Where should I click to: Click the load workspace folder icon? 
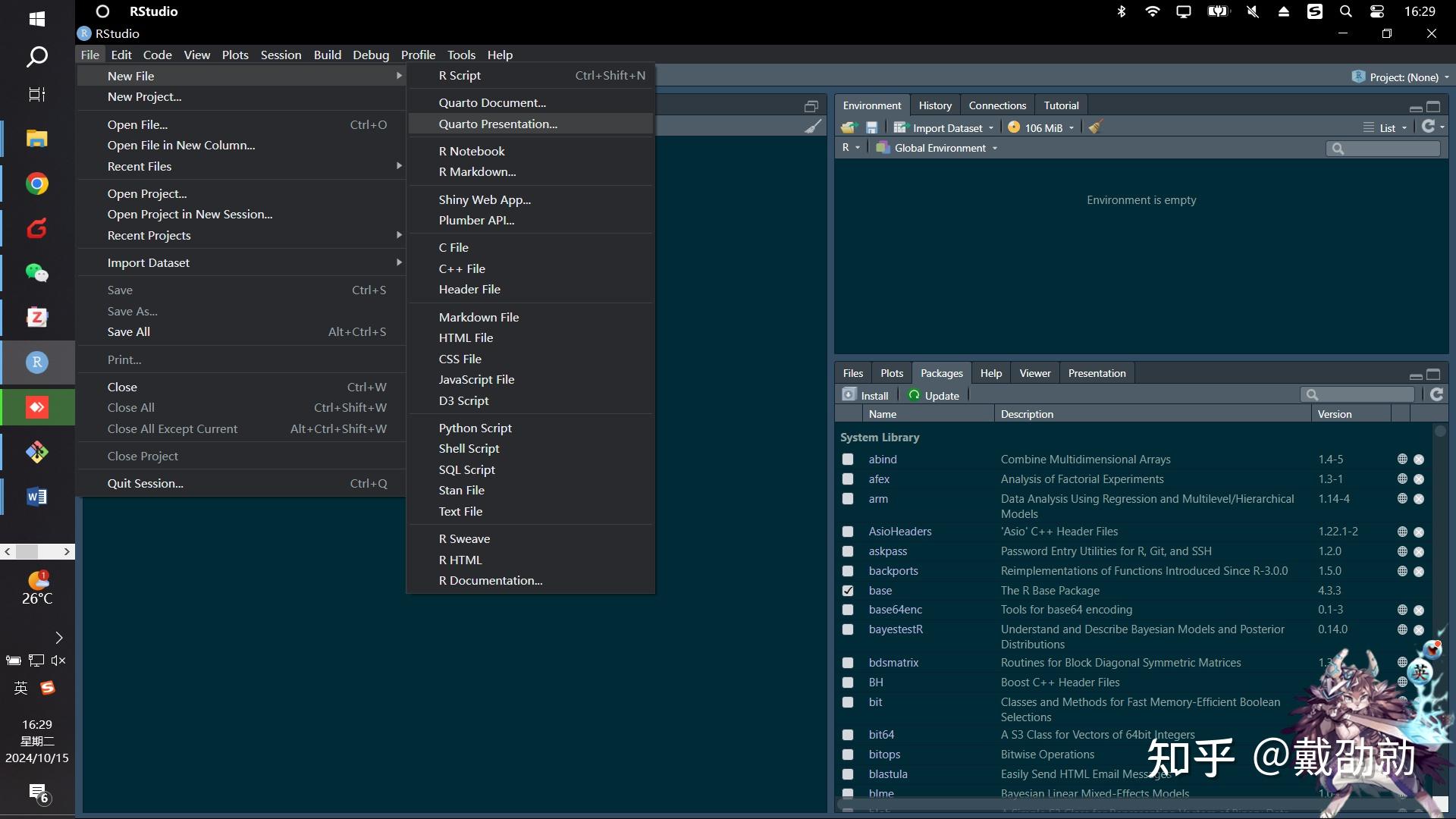click(849, 127)
